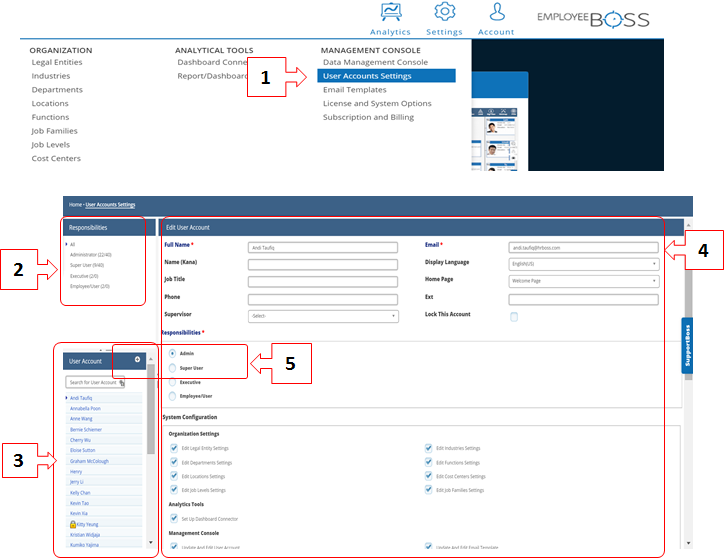Filter by Super User (9/40)
724x558 pixels.
coord(87,265)
